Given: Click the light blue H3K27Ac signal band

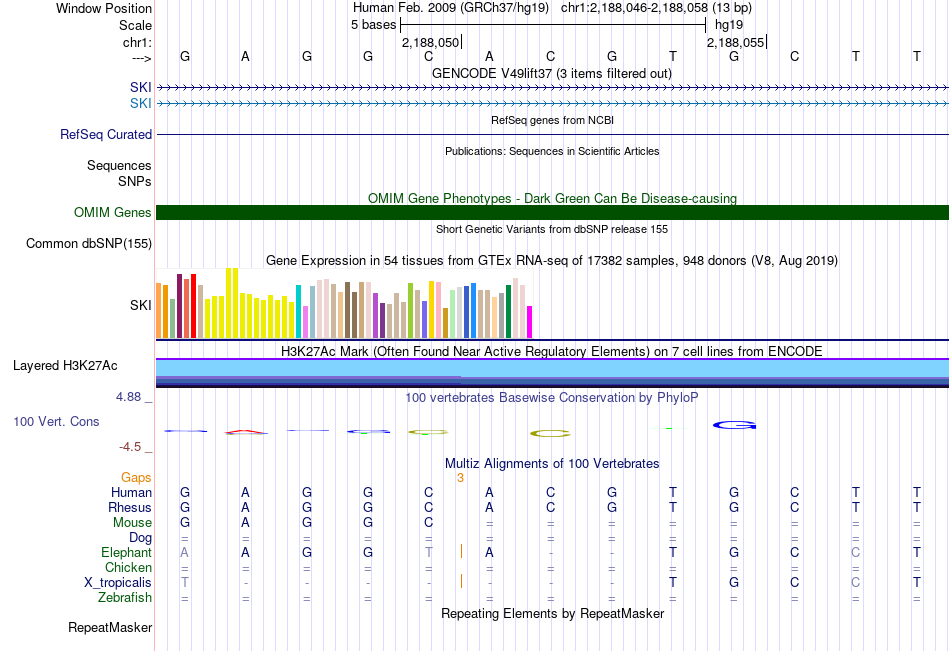Looking at the screenshot, I should coord(552,368).
